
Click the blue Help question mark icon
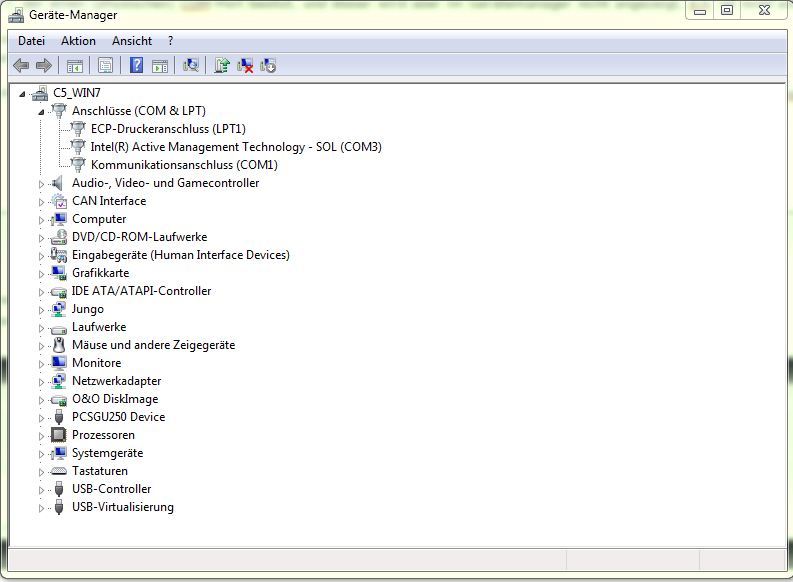click(x=137, y=65)
